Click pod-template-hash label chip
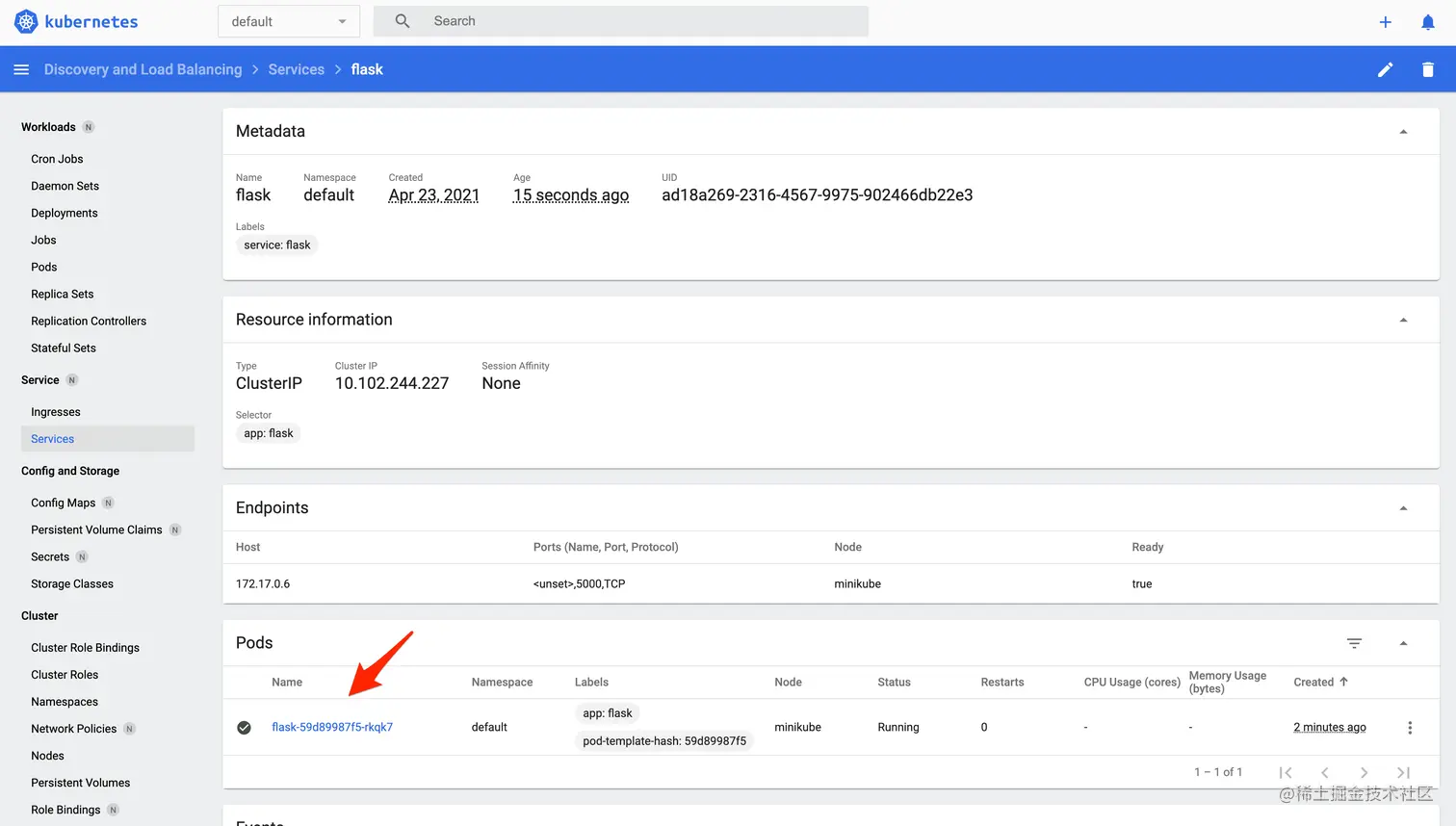This screenshot has height=826, width=1456. click(x=664, y=741)
